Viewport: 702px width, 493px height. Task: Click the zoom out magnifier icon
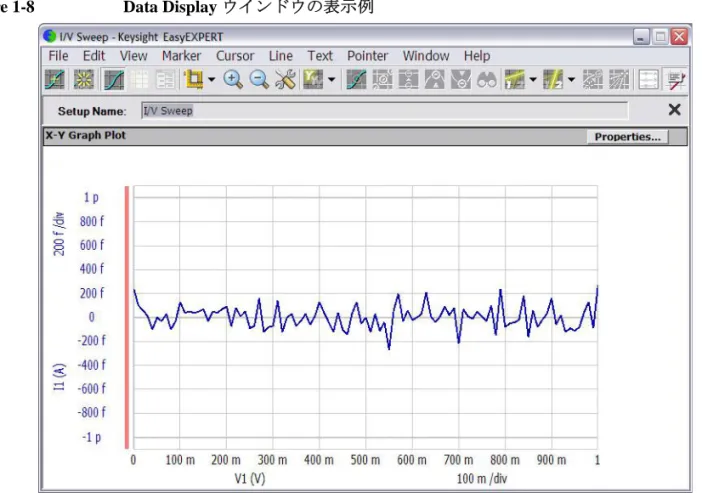259,80
